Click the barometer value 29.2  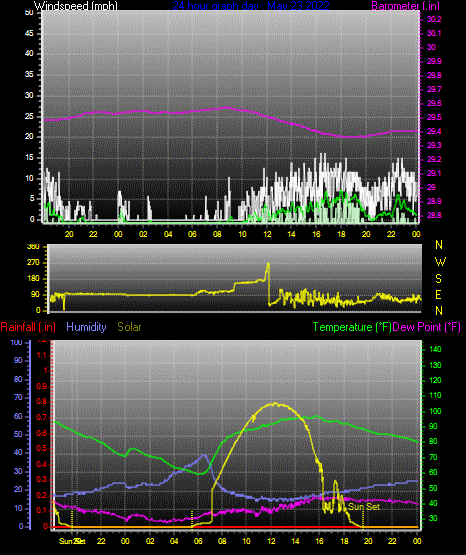pos(434,159)
